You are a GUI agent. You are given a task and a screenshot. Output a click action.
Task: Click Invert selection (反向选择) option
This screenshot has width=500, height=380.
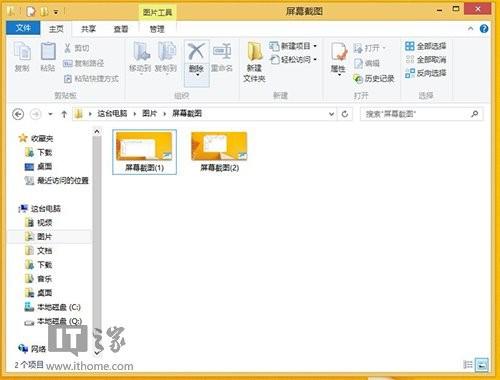(426, 73)
